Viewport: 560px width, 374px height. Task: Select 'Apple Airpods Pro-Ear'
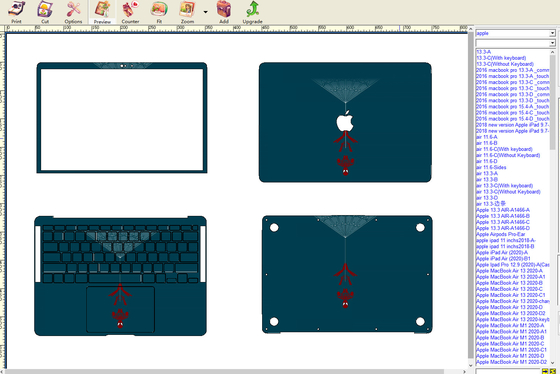(x=500, y=234)
